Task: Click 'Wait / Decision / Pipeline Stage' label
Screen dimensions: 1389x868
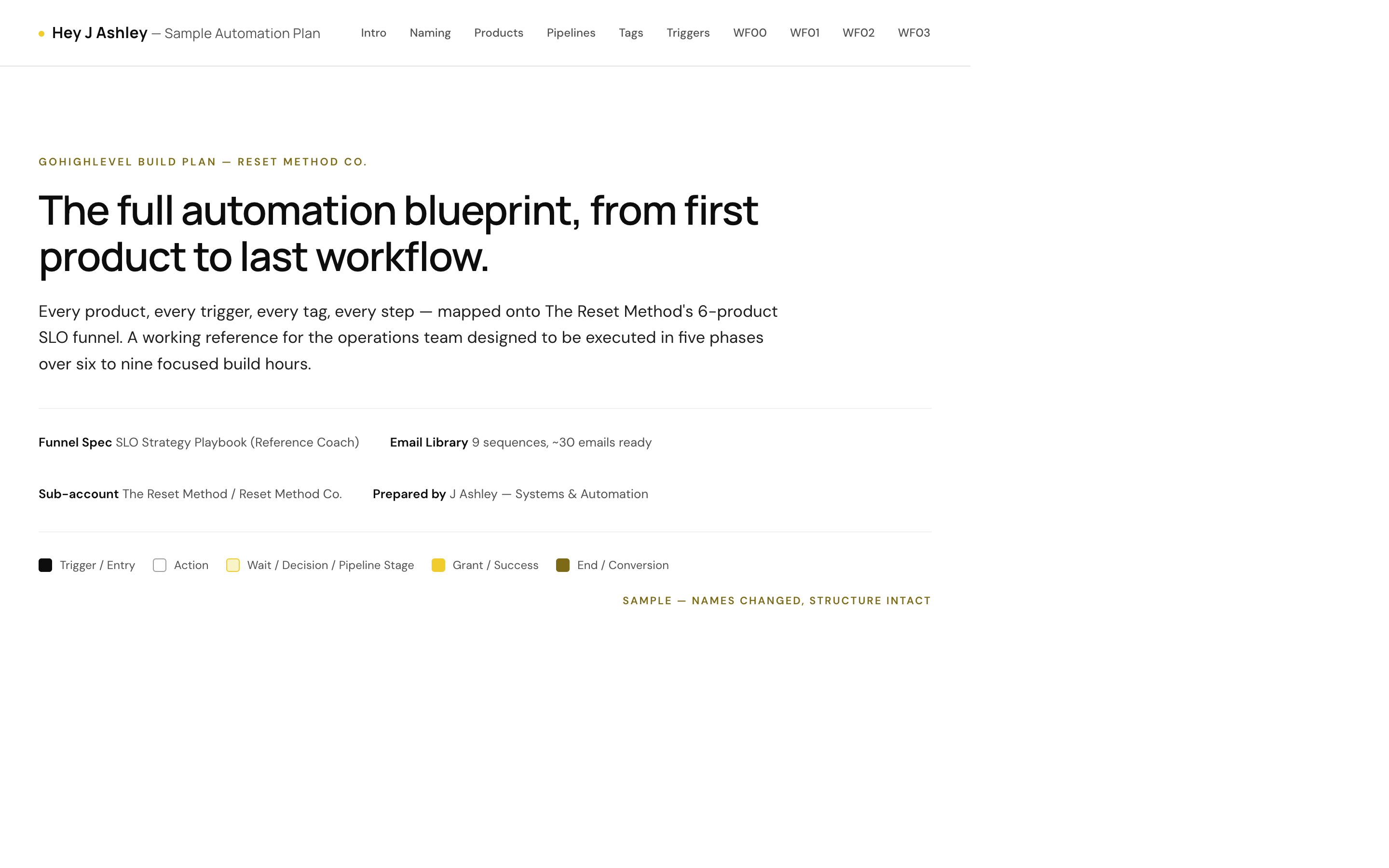Action: pyautogui.click(x=330, y=565)
